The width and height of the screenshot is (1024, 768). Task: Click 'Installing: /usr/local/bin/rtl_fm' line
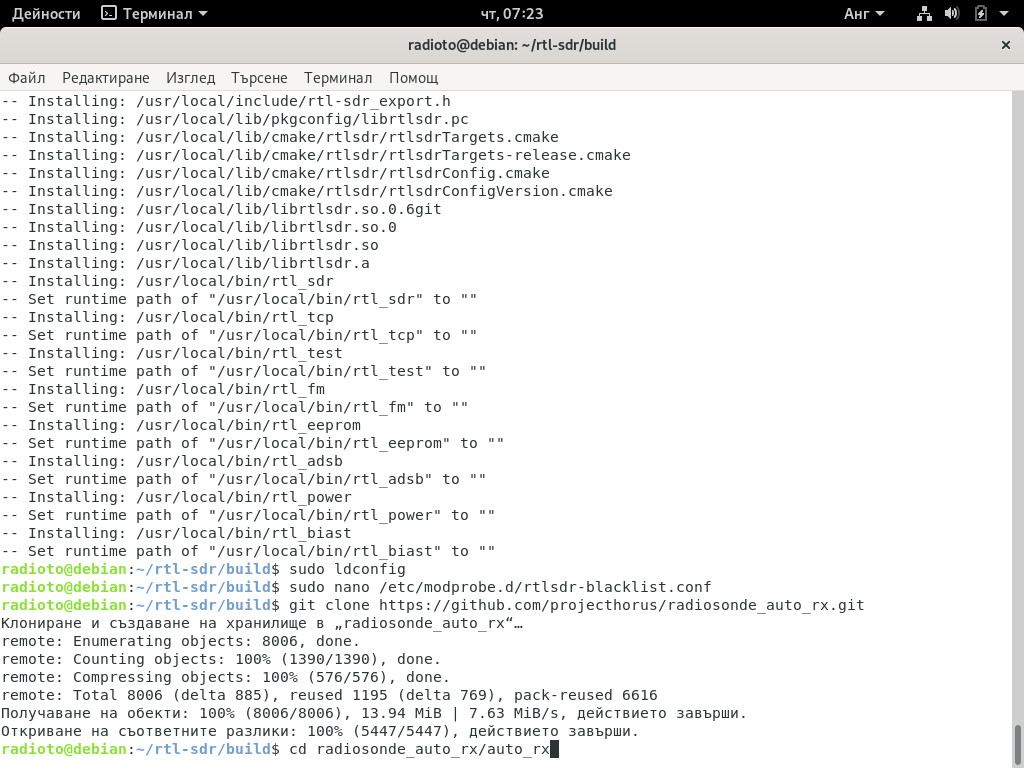[163, 389]
